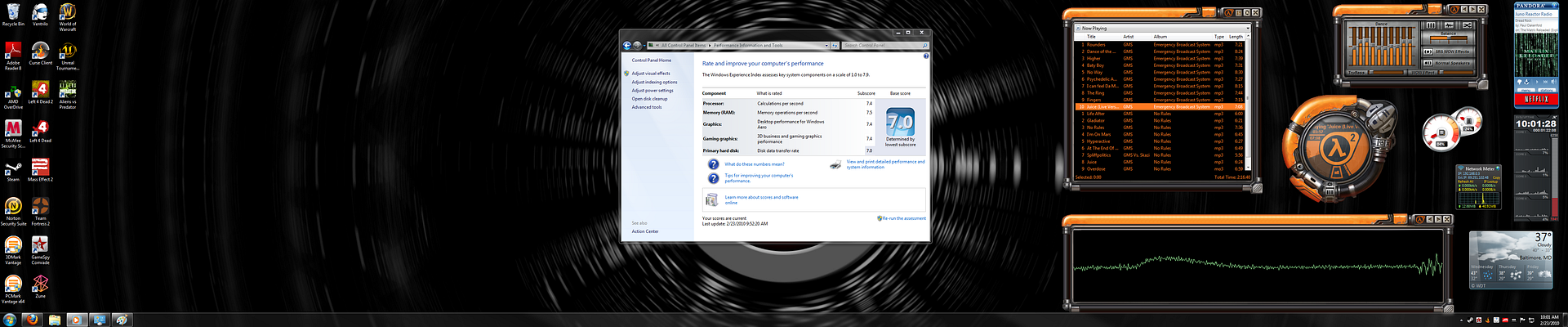Click Control Panel Home link
Viewport: 1568px width, 327px height.
[x=652, y=60]
